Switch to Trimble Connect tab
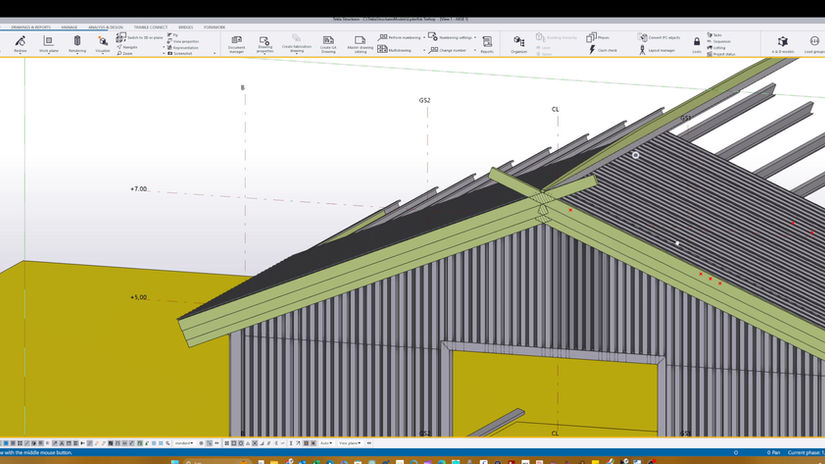Viewport: 825px width, 464px height. point(150,27)
